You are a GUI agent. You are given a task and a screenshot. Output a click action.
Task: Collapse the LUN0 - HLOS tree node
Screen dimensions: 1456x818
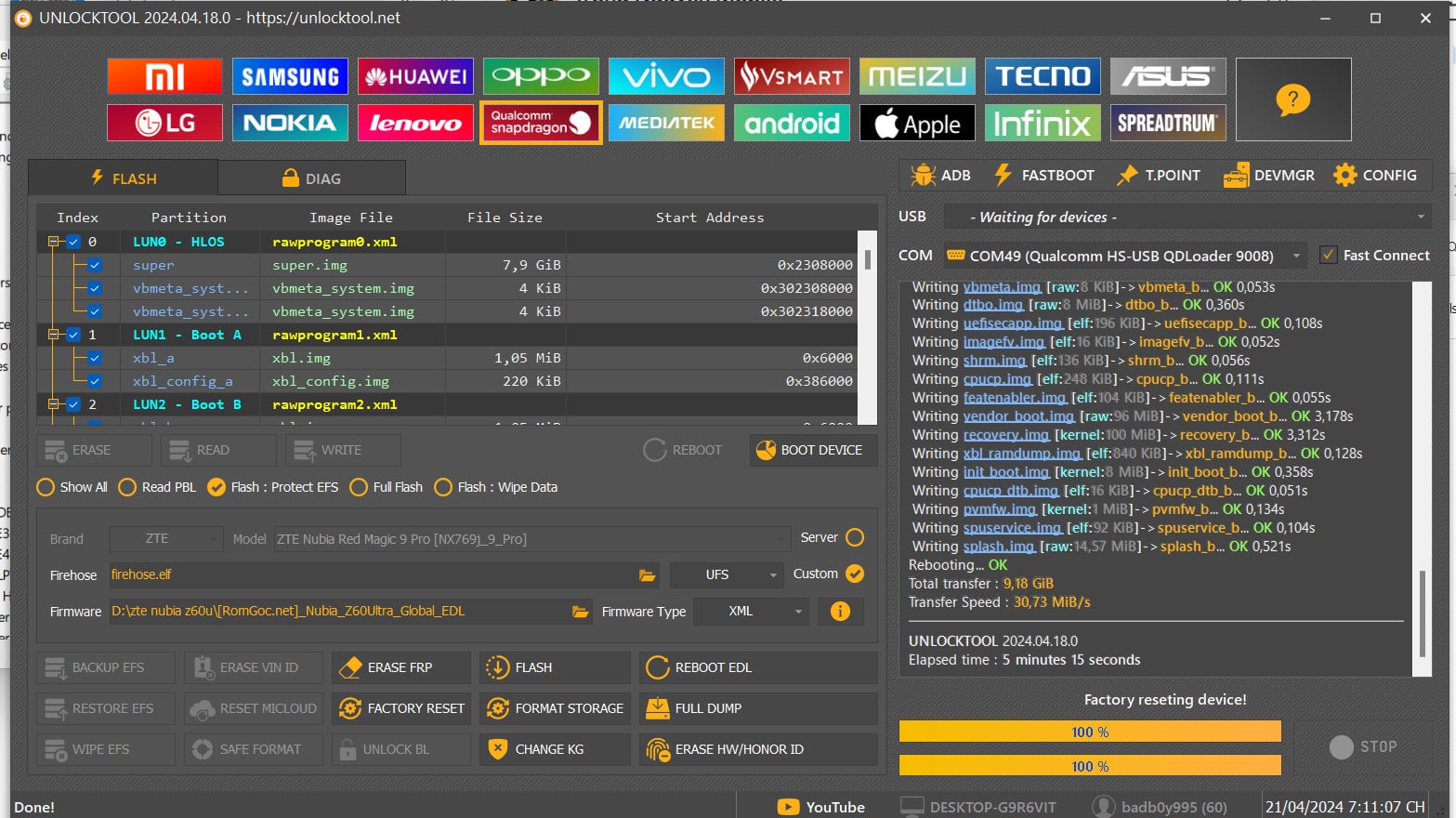point(54,242)
